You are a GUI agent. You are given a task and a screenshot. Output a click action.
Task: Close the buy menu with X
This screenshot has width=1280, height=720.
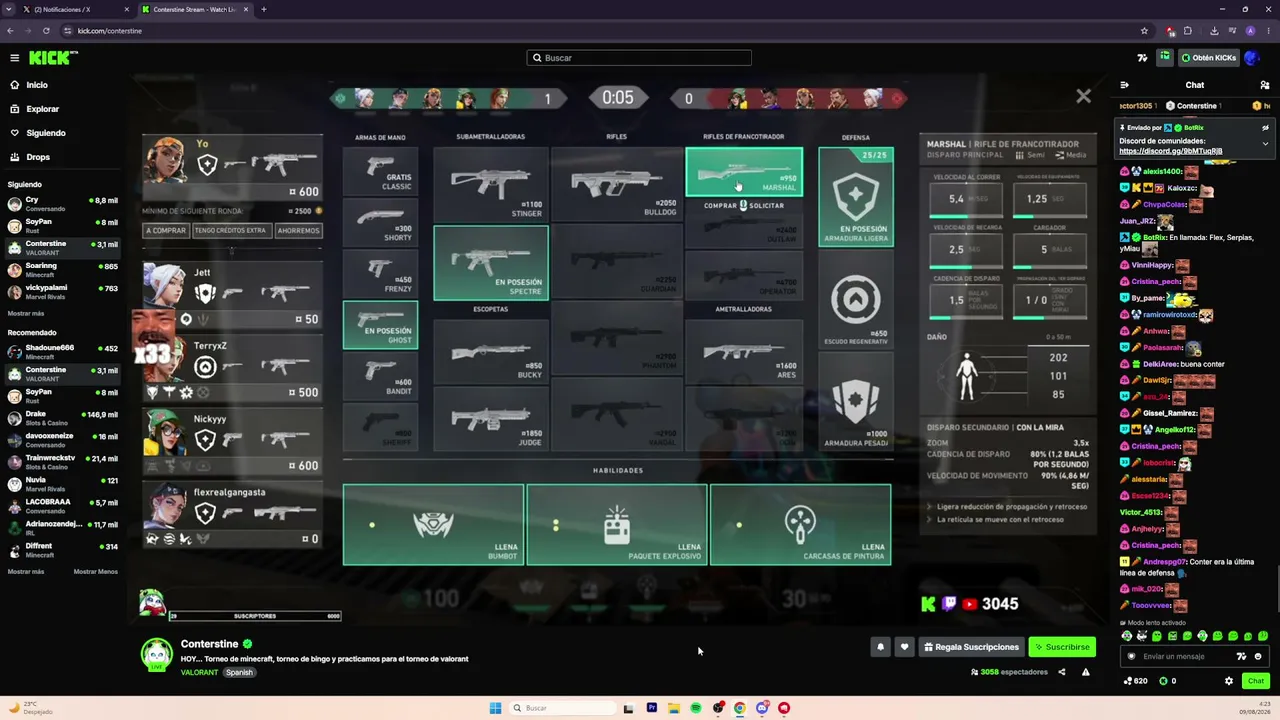[1083, 96]
